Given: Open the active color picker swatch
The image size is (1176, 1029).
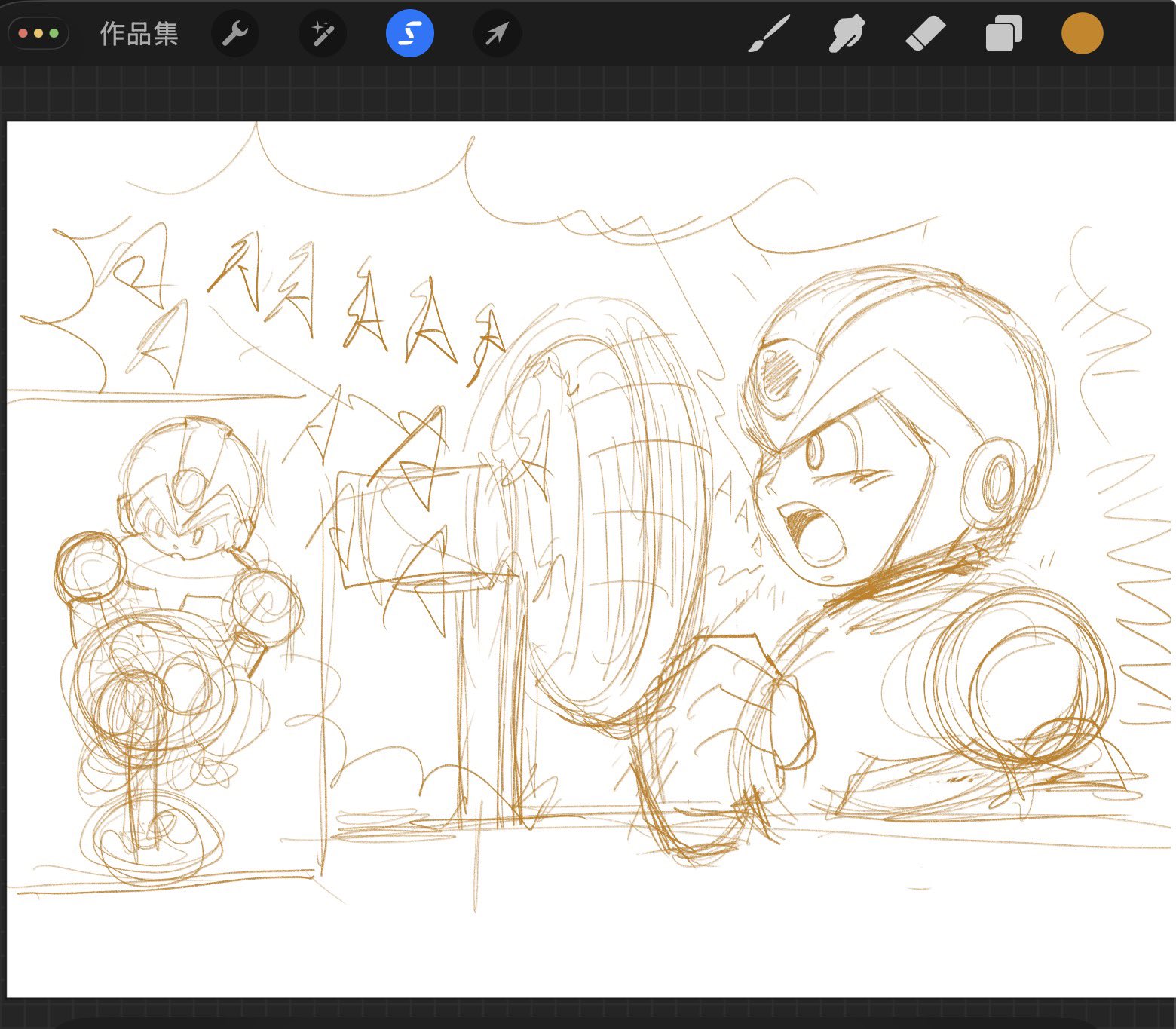Looking at the screenshot, I should [1083, 34].
